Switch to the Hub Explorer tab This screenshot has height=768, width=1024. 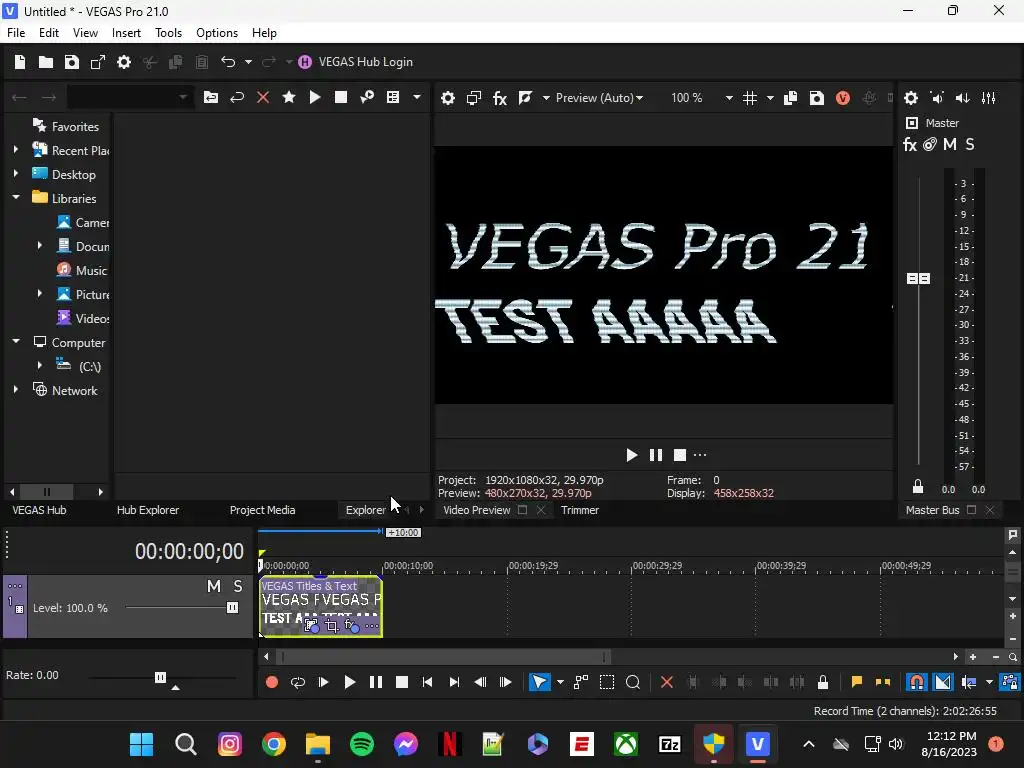click(148, 510)
